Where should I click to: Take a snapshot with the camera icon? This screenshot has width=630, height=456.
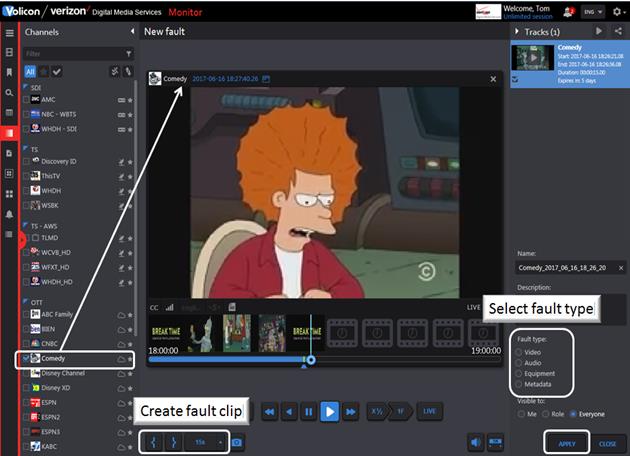237,443
